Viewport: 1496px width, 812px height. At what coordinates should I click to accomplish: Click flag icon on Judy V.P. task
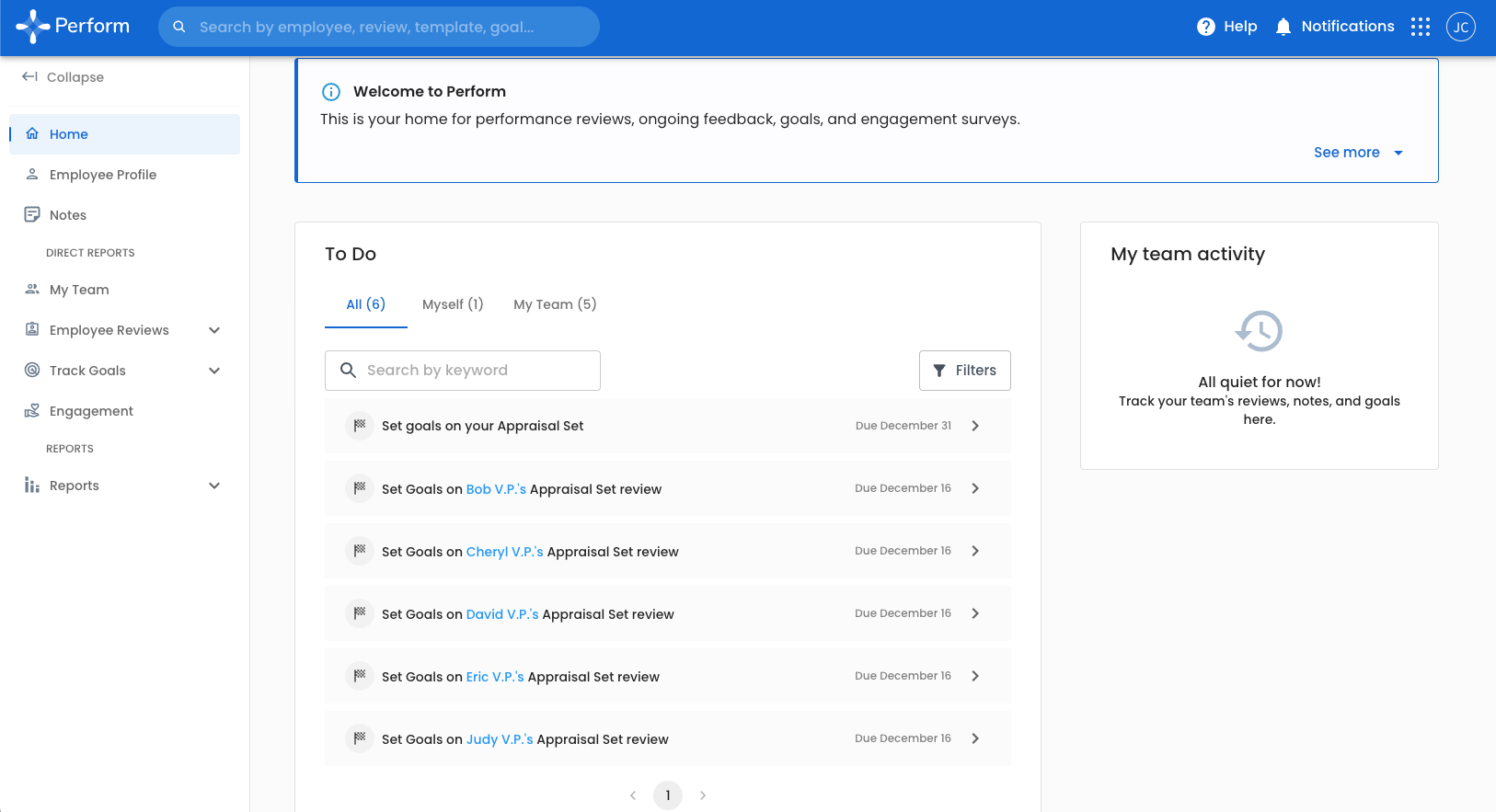click(x=360, y=738)
